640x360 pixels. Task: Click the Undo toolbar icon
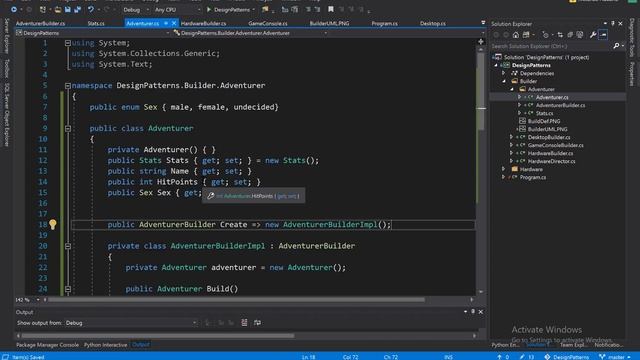click(x=91, y=9)
